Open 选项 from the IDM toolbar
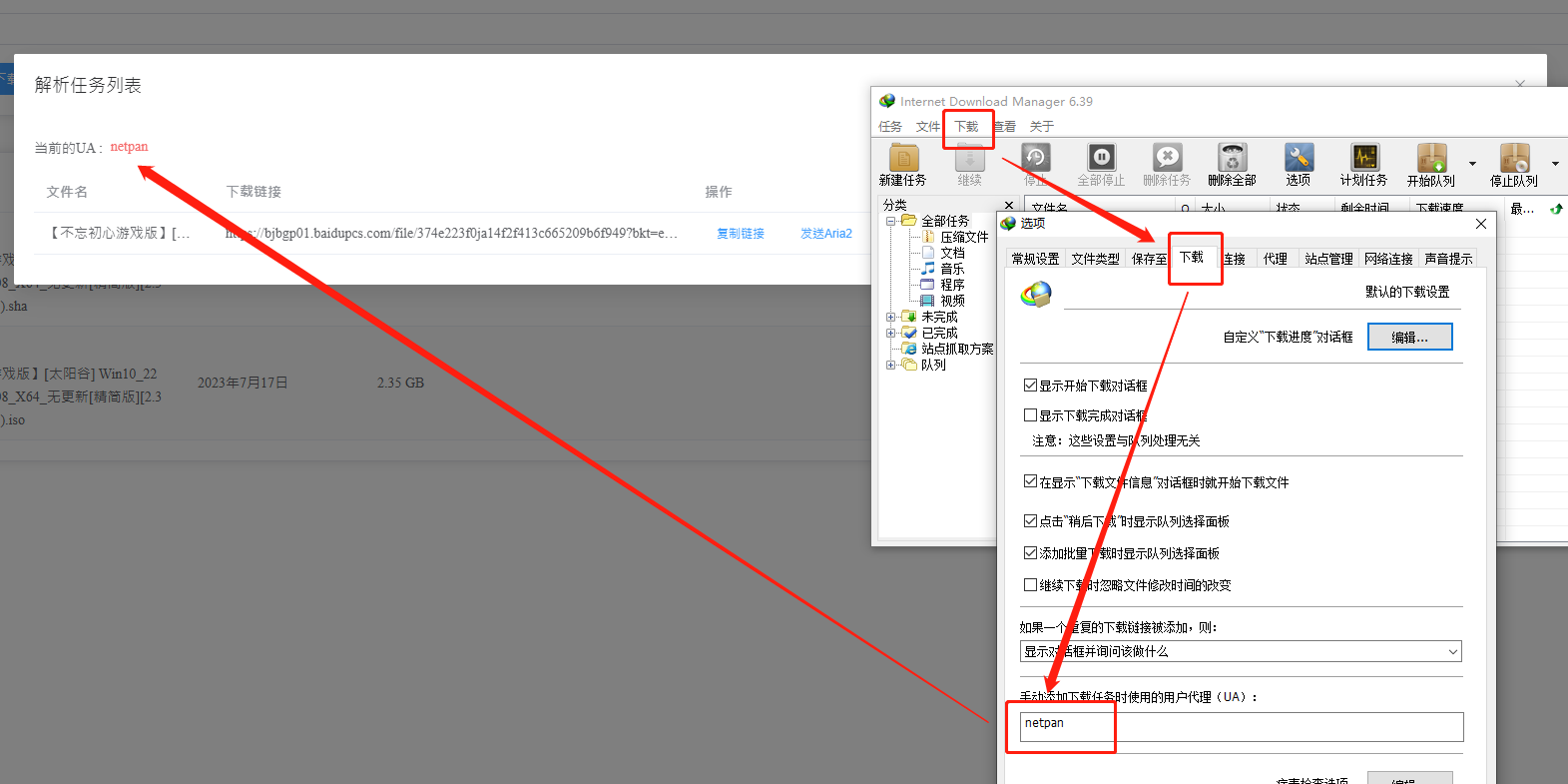Image resolution: width=1568 pixels, height=784 pixels. point(1299,164)
